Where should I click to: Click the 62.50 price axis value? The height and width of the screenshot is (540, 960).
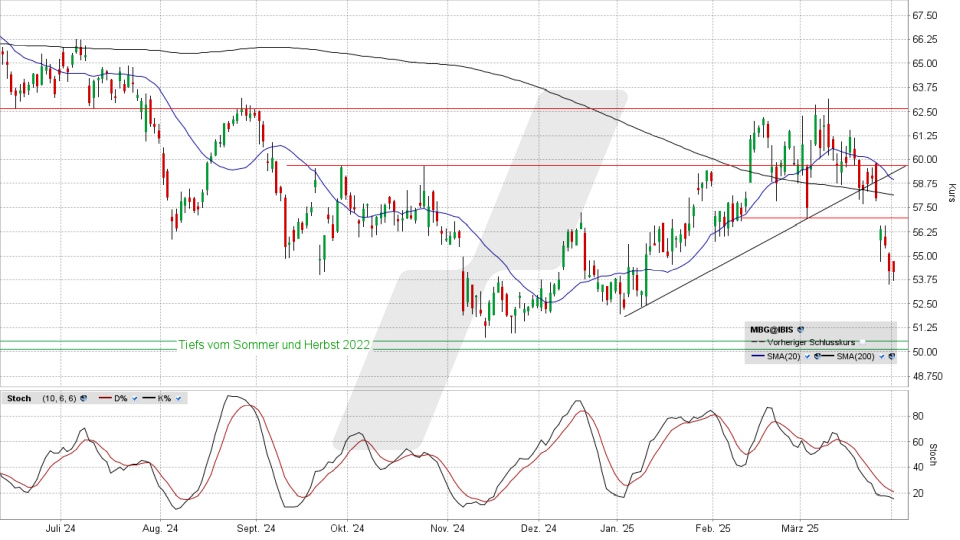click(x=924, y=111)
